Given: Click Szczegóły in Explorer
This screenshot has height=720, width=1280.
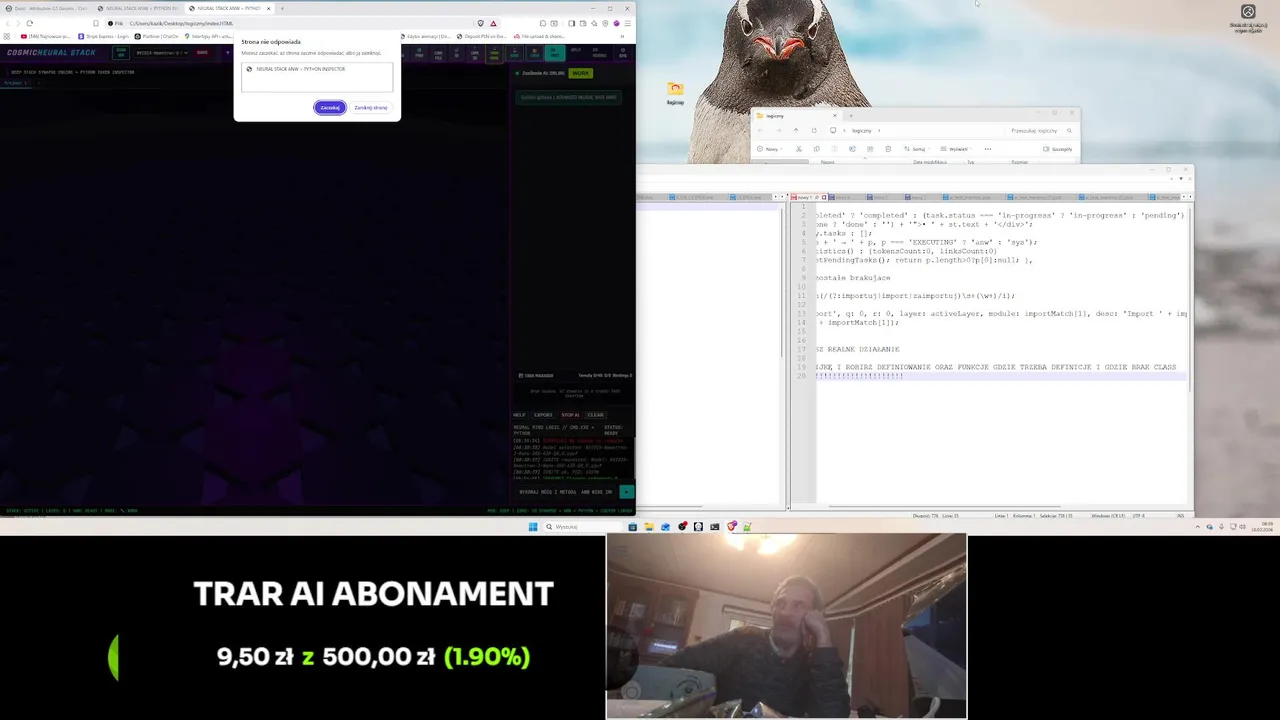Looking at the screenshot, I should (1058, 149).
